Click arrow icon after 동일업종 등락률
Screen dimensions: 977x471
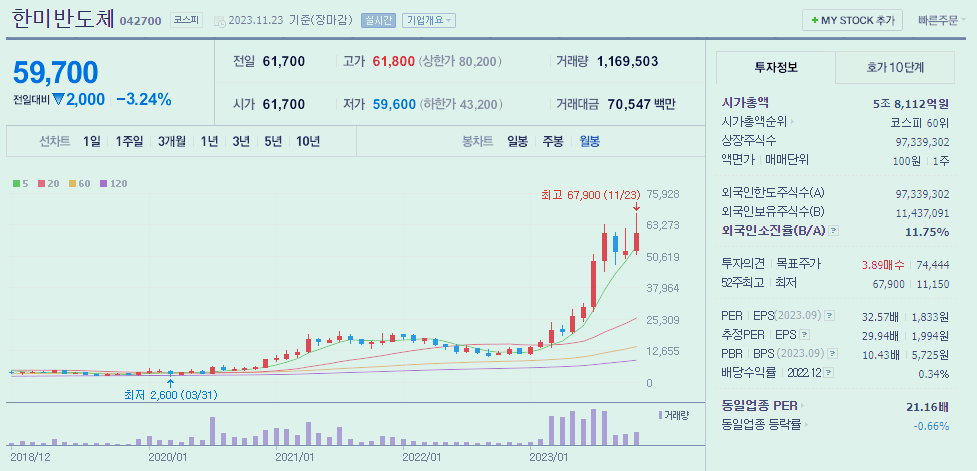click(x=807, y=426)
